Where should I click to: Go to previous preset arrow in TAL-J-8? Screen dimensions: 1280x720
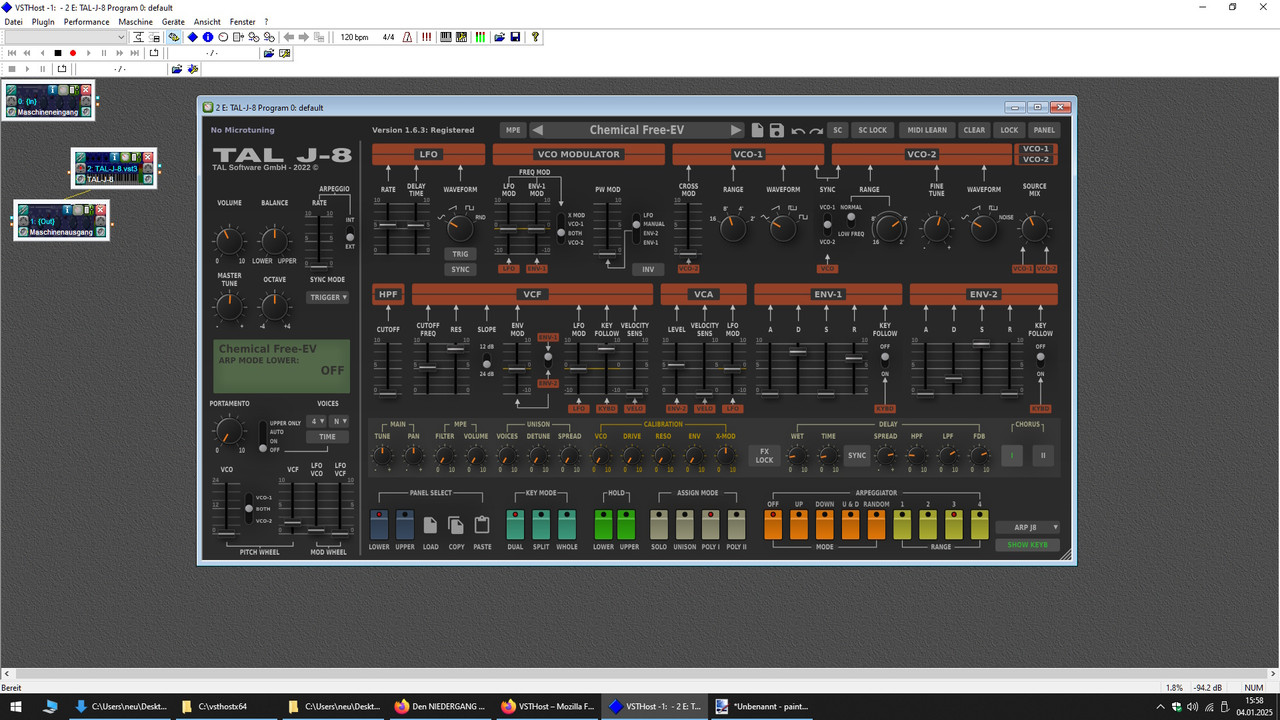pos(538,130)
